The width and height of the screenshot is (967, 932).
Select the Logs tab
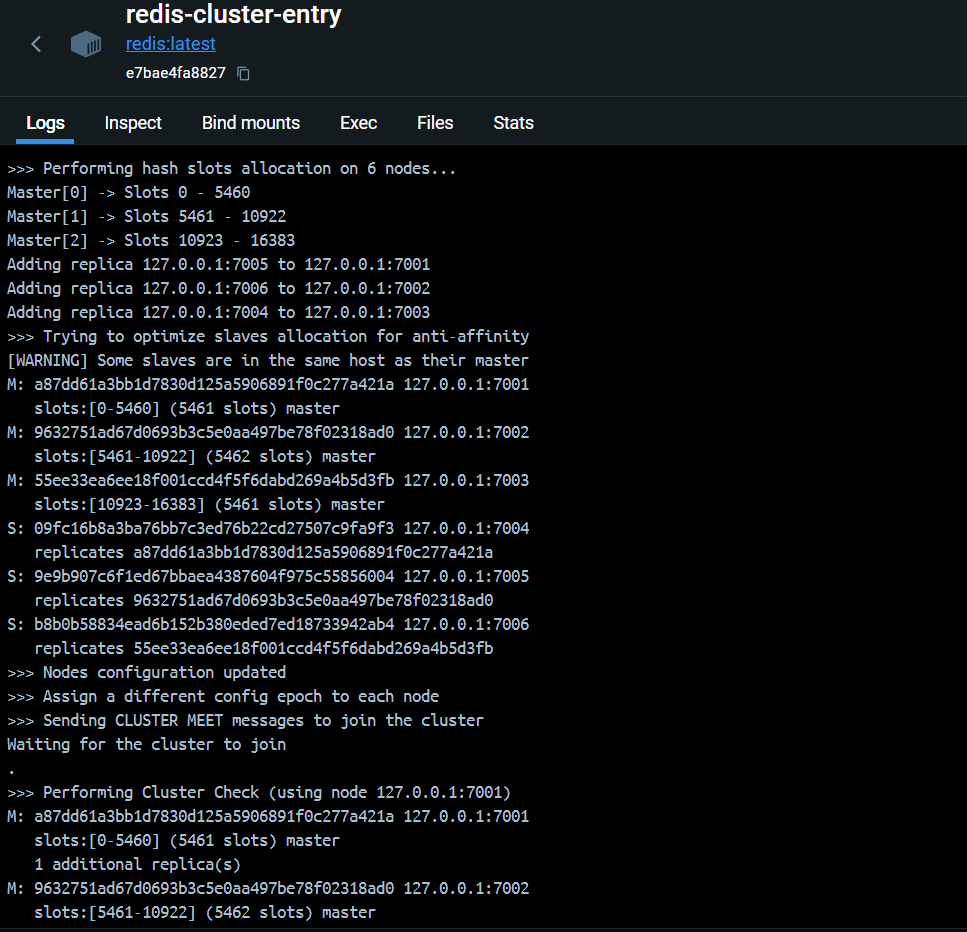point(45,123)
